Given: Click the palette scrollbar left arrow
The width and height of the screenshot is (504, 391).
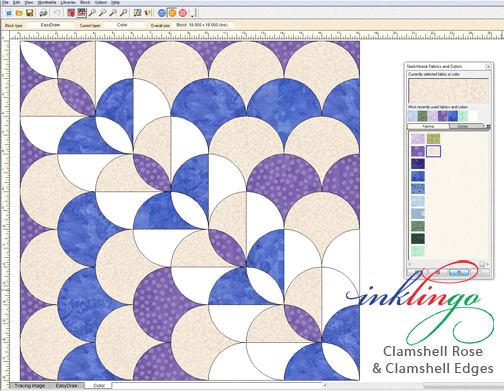Looking at the screenshot, I should click(410, 264).
